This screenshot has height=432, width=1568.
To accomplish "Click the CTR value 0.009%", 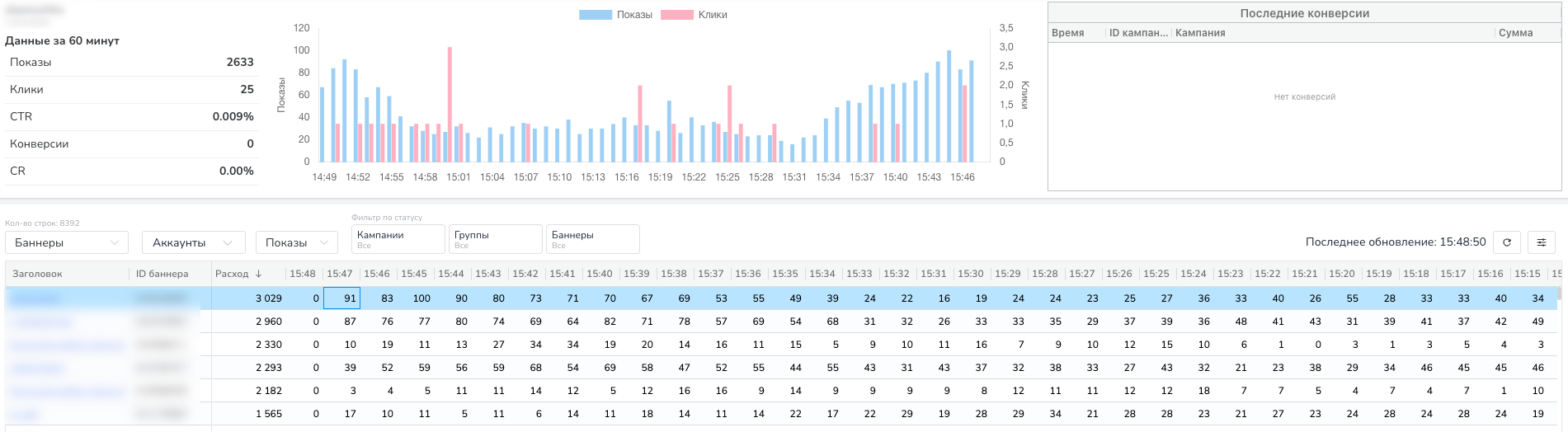I will pos(233,116).
